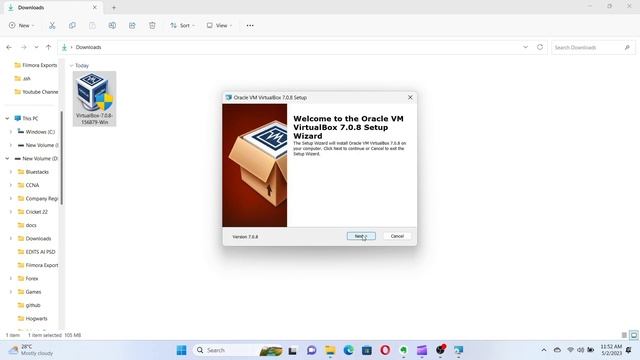Show hidden system tray icons
The image size is (640, 360).
click(544, 350)
